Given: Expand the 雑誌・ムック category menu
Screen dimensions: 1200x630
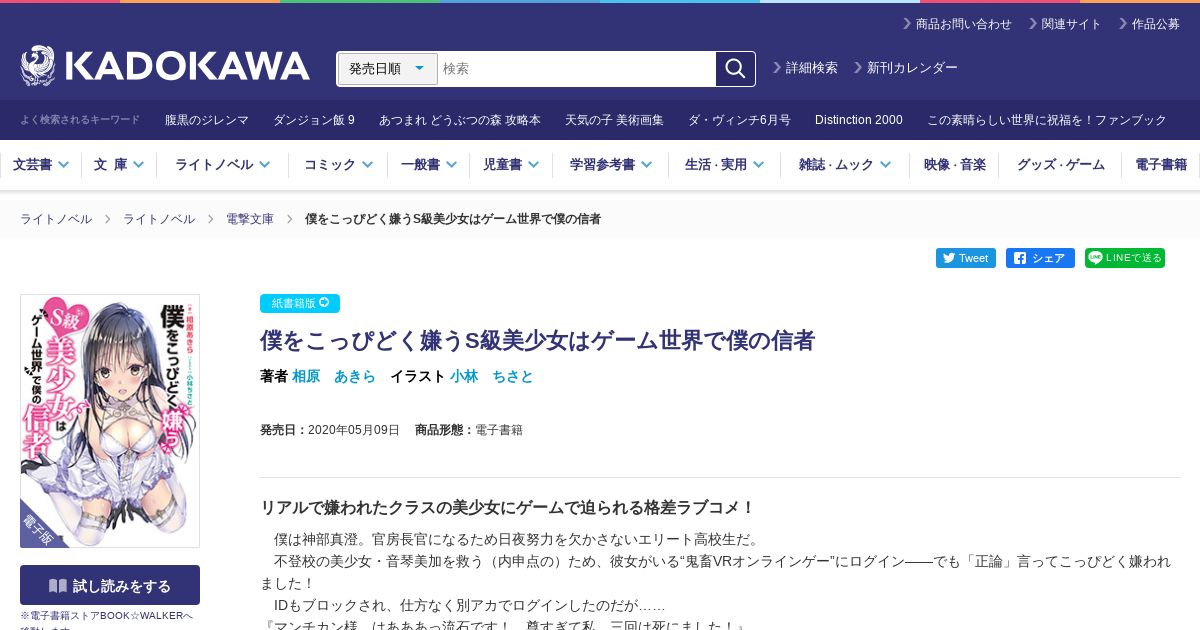Looking at the screenshot, I should coord(845,165).
